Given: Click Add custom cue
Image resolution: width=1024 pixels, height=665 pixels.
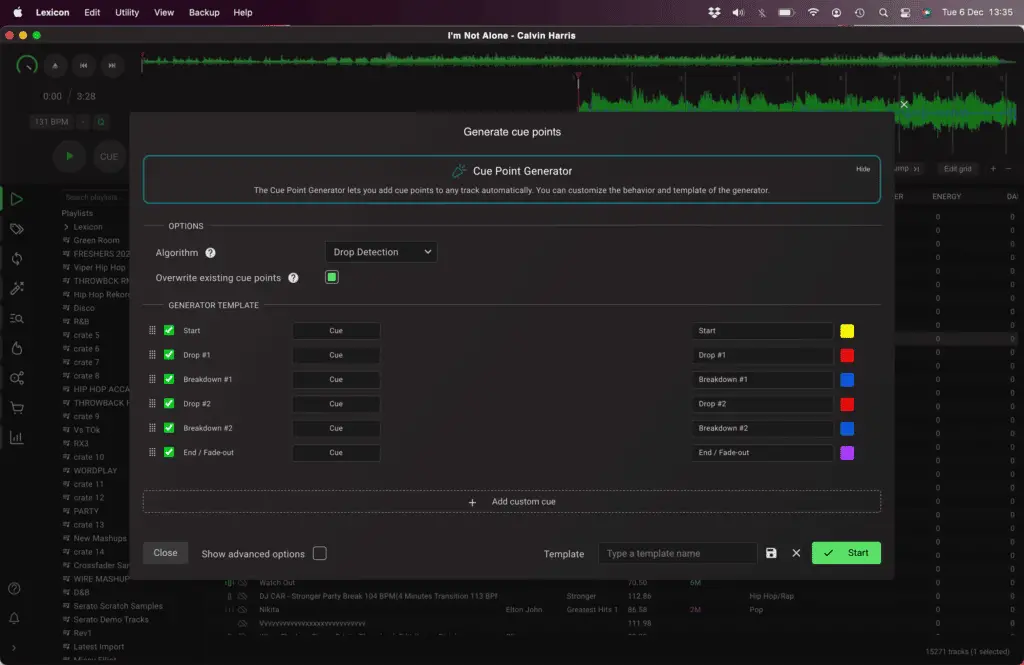Looking at the screenshot, I should [x=512, y=502].
